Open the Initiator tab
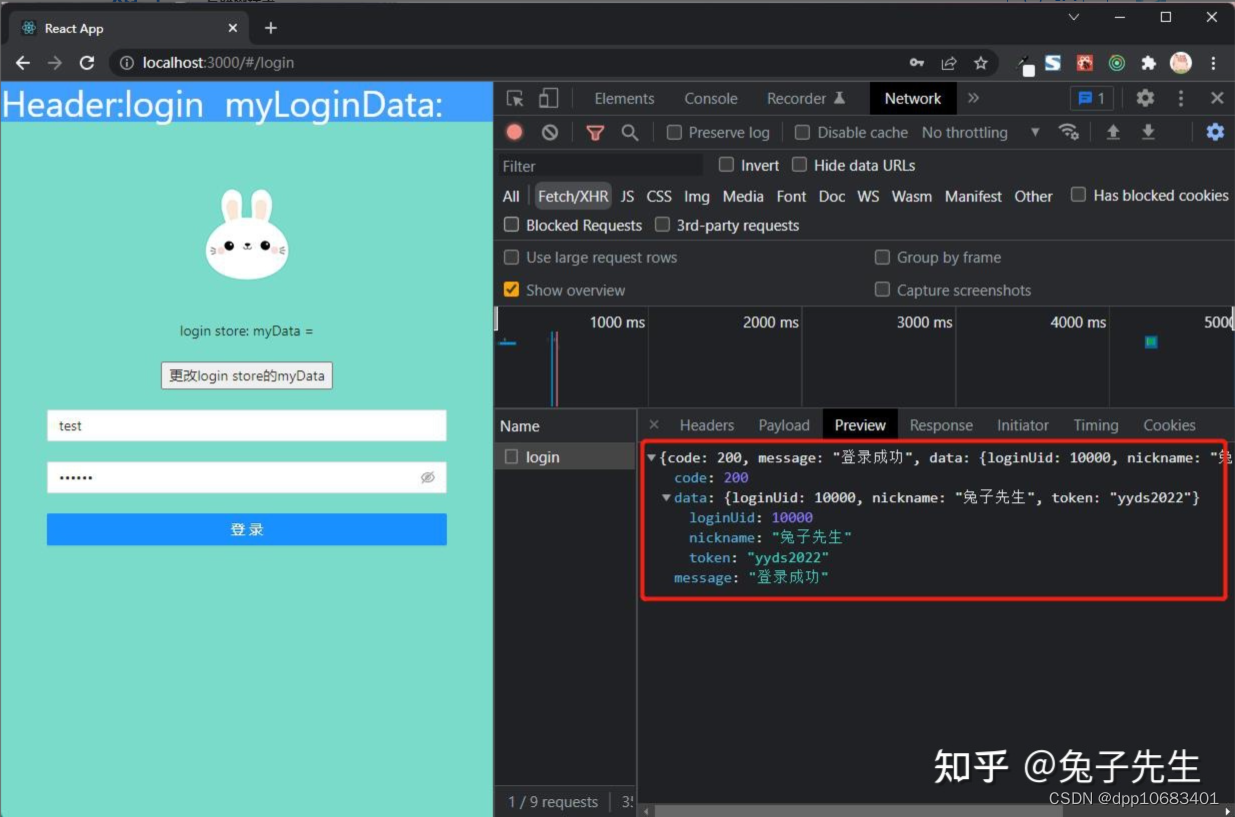Image resolution: width=1235 pixels, height=817 pixels. pyautogui.click(x=1023, y=425)
